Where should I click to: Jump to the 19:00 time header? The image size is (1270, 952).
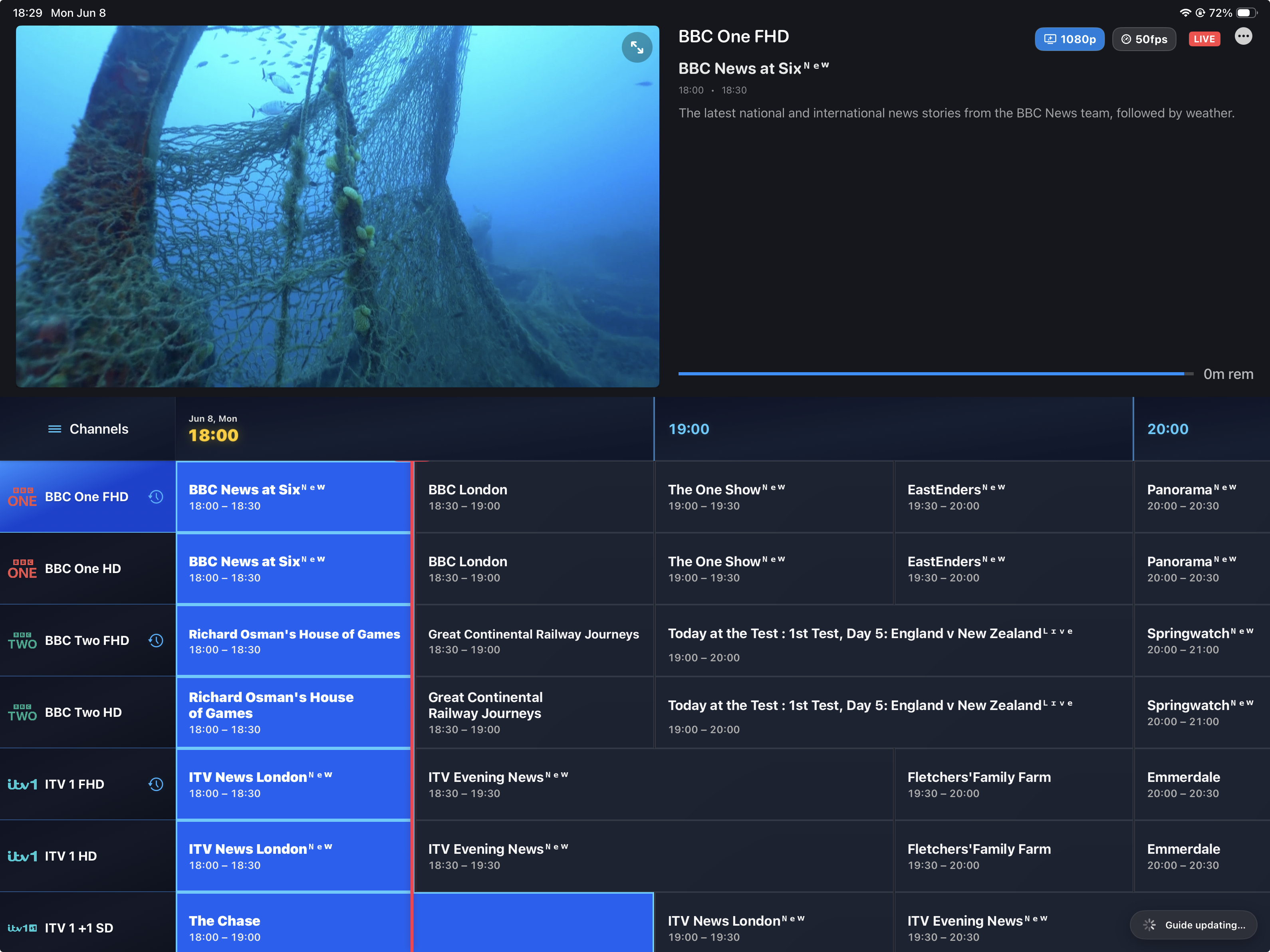pyautogui.click(x=689, y=429)
